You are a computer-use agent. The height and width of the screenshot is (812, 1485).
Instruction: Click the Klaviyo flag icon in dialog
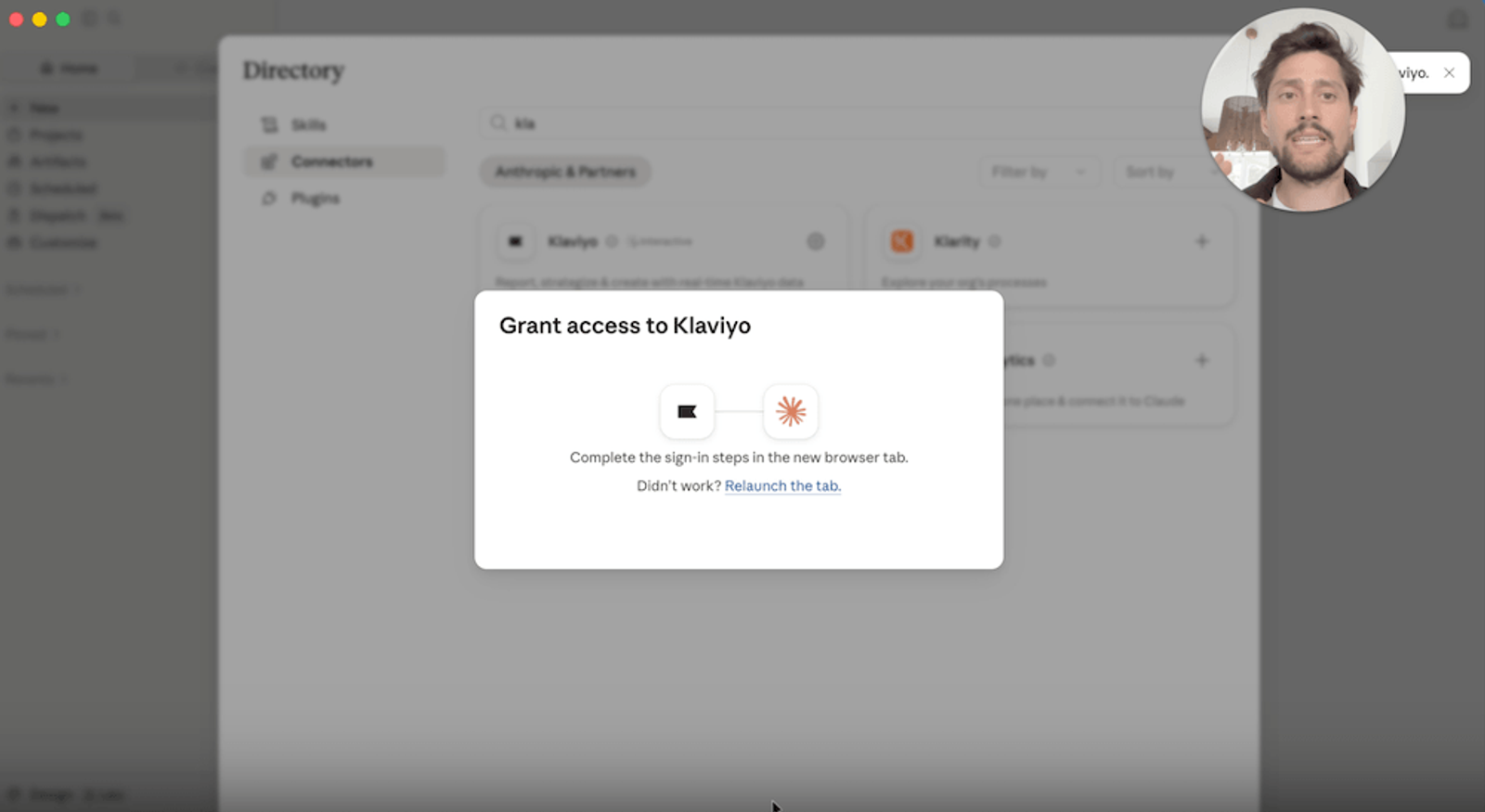(x=687, y=411)
